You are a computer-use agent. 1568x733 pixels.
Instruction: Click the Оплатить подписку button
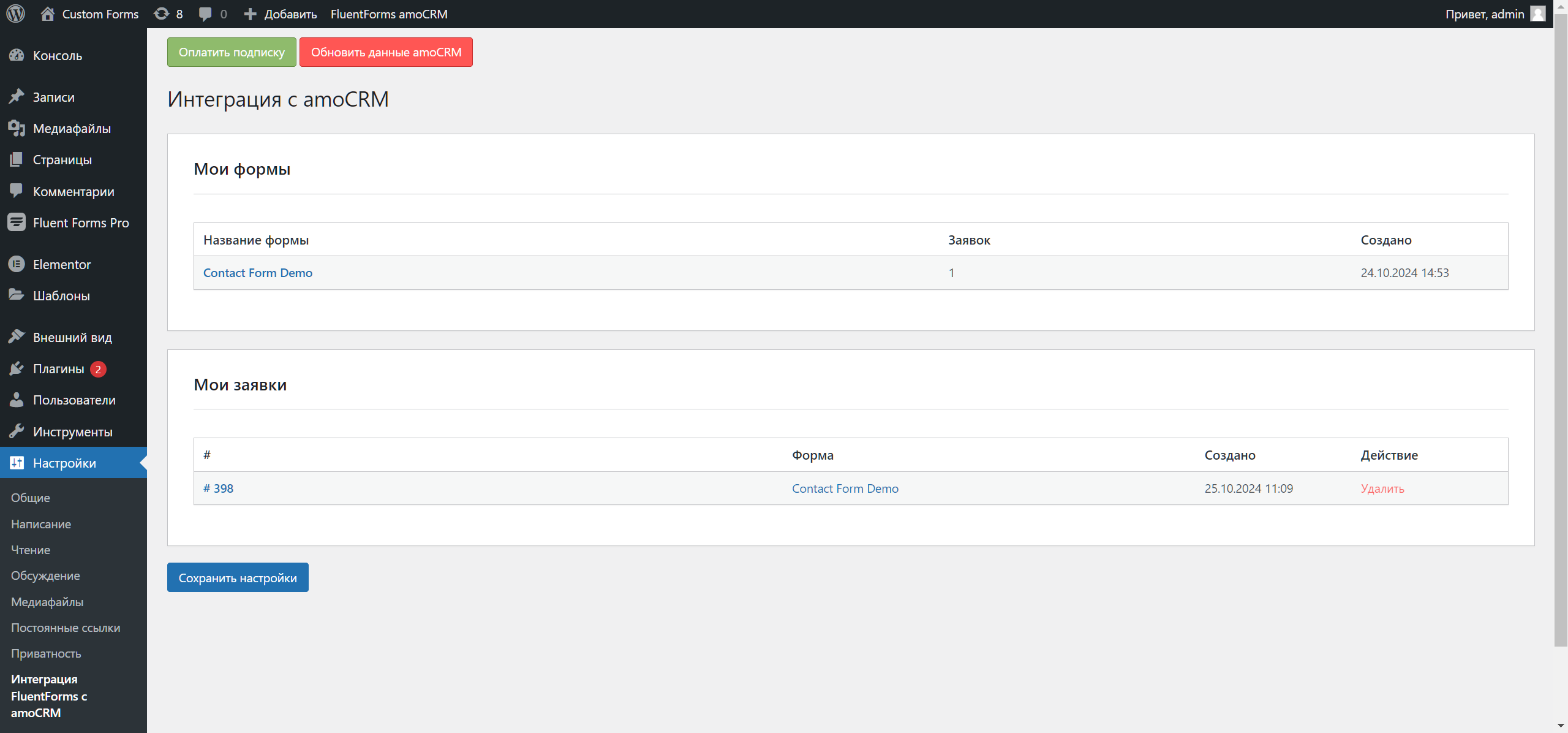231,52
